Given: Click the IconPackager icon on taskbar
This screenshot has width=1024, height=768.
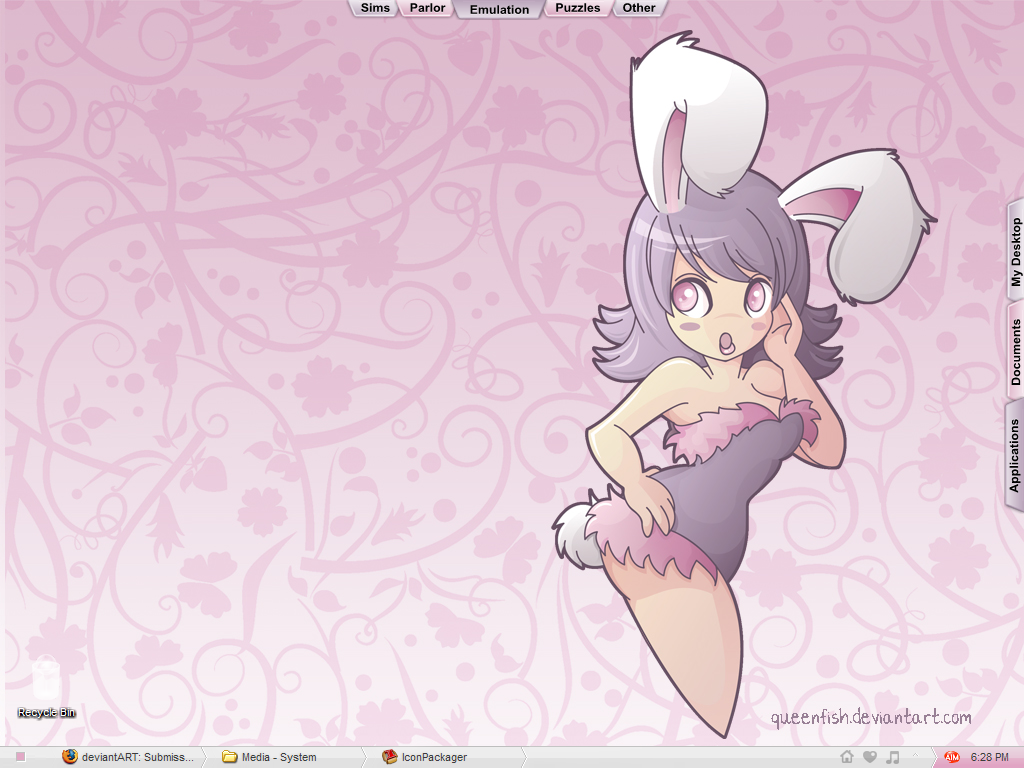Looking at the screenshot, I should coord(390,756).
